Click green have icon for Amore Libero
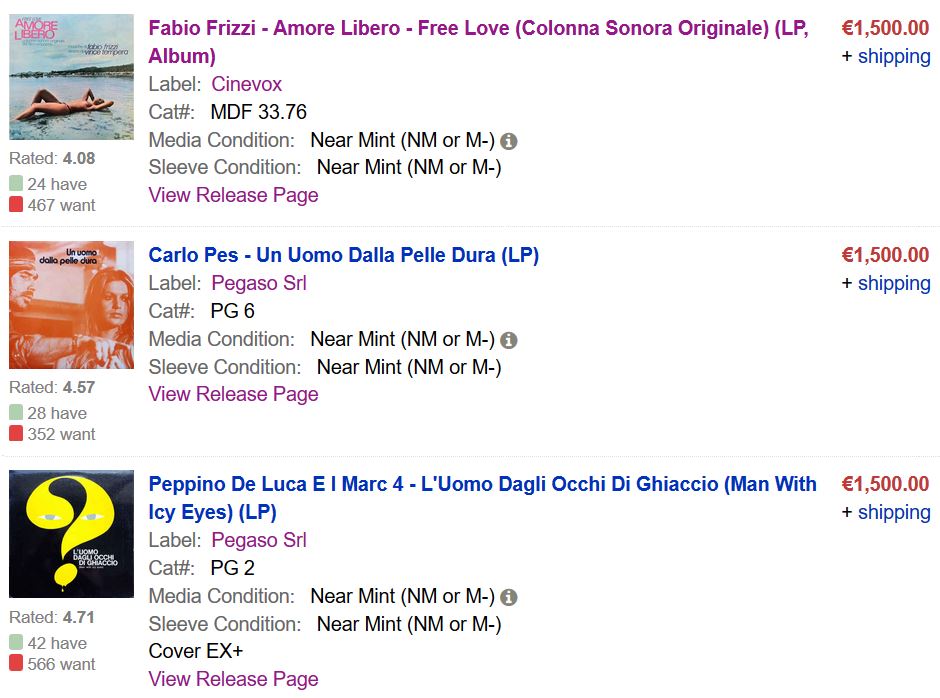The width and height of the screenshot is (940, 698). click(x=16, y=183)
